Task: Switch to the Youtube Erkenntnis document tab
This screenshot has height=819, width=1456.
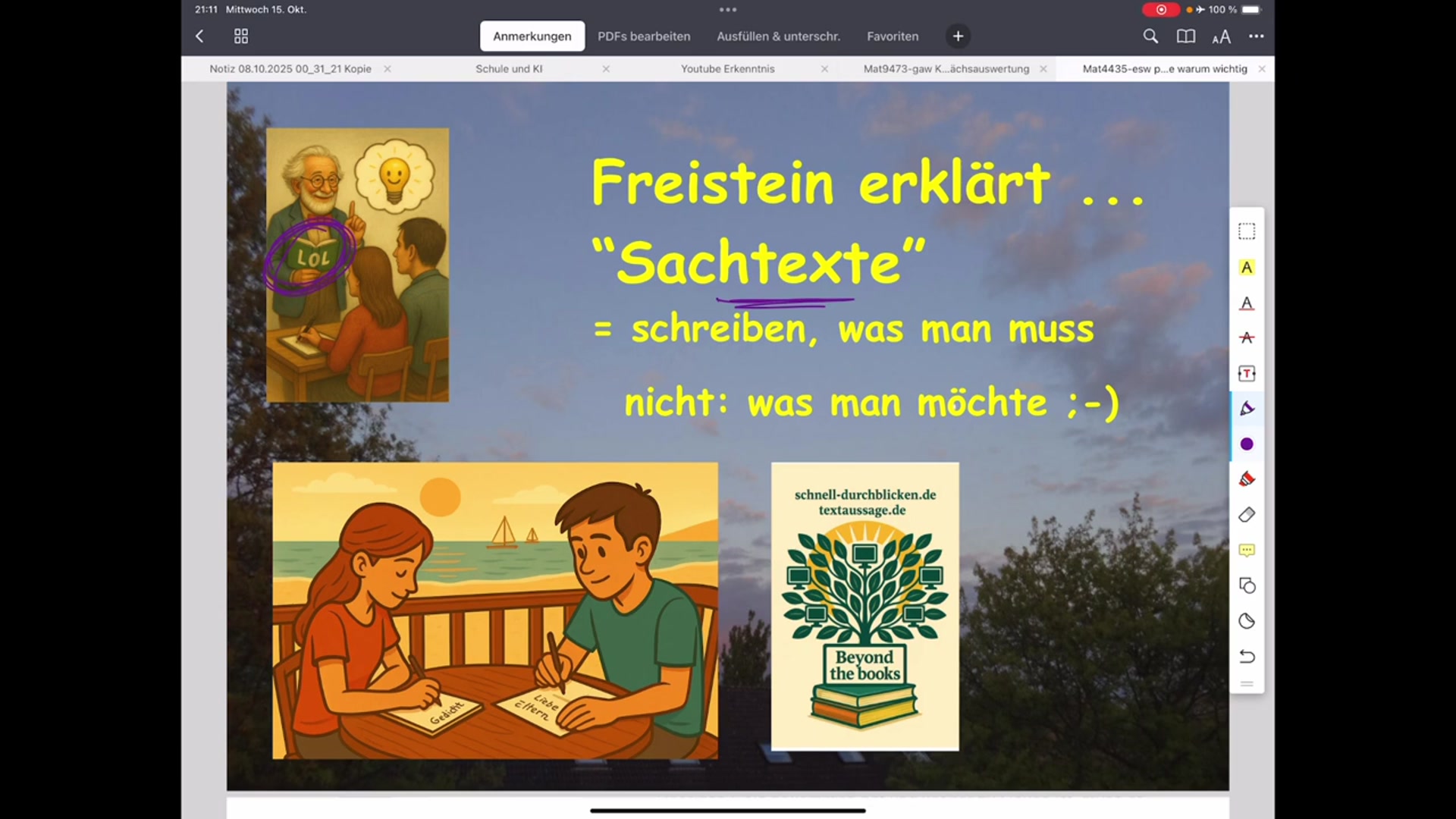Action: [x=727, y=68]
